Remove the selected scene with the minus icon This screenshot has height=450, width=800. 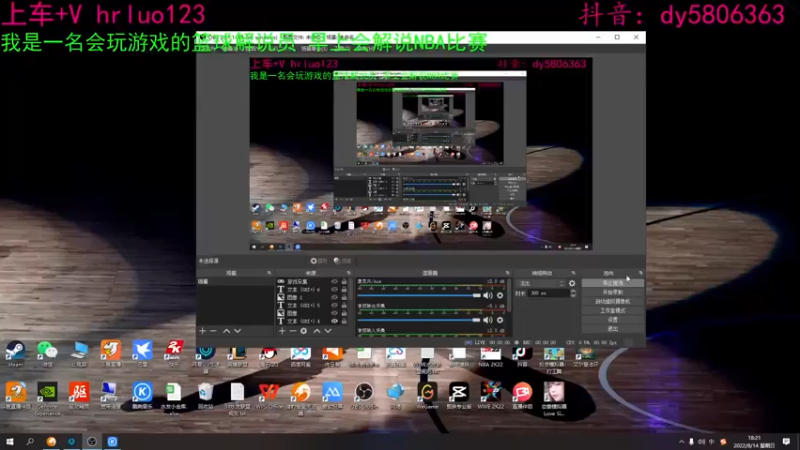(214, 331)
